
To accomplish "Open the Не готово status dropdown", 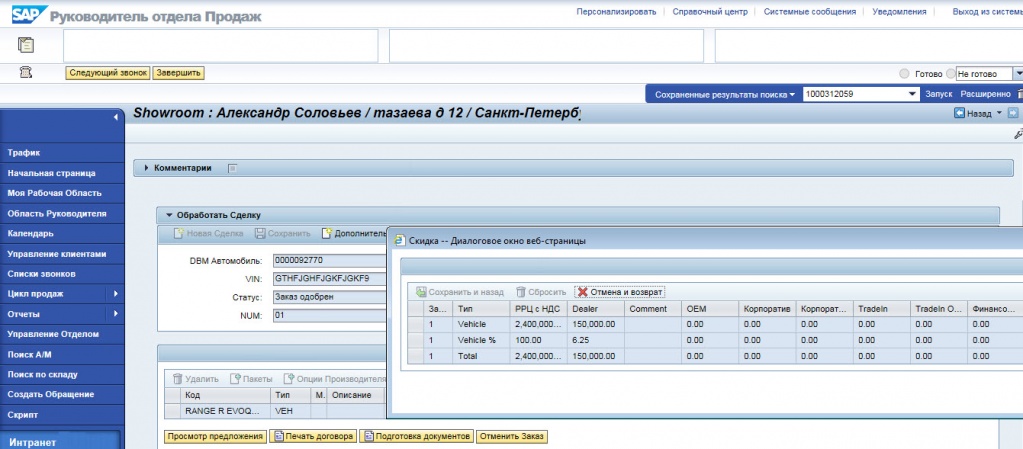I will pos(1018,74).
